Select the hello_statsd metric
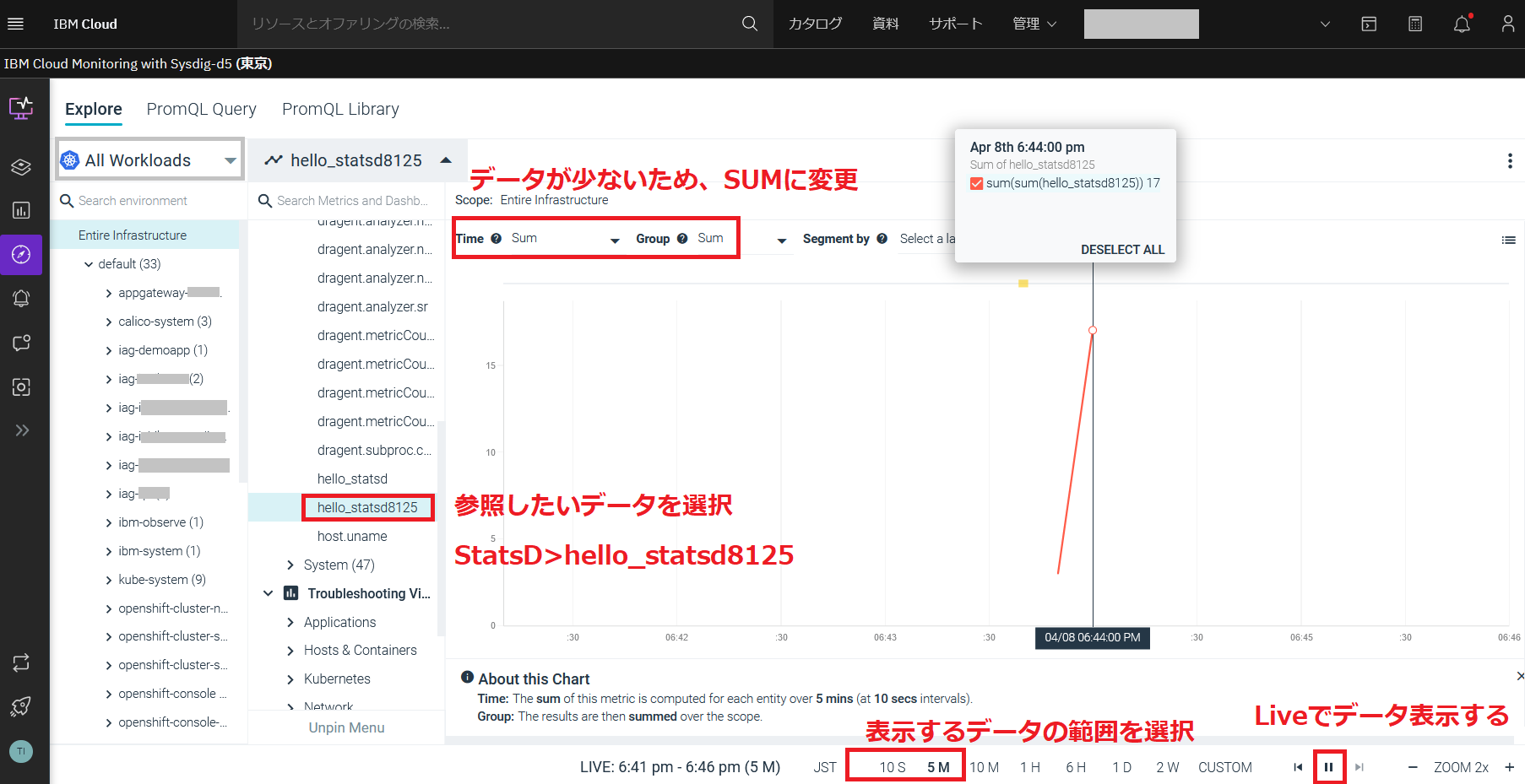Image resolution: width=1525 pixels, height=784 pixels. pyautogui.click(x=352, y=479)
